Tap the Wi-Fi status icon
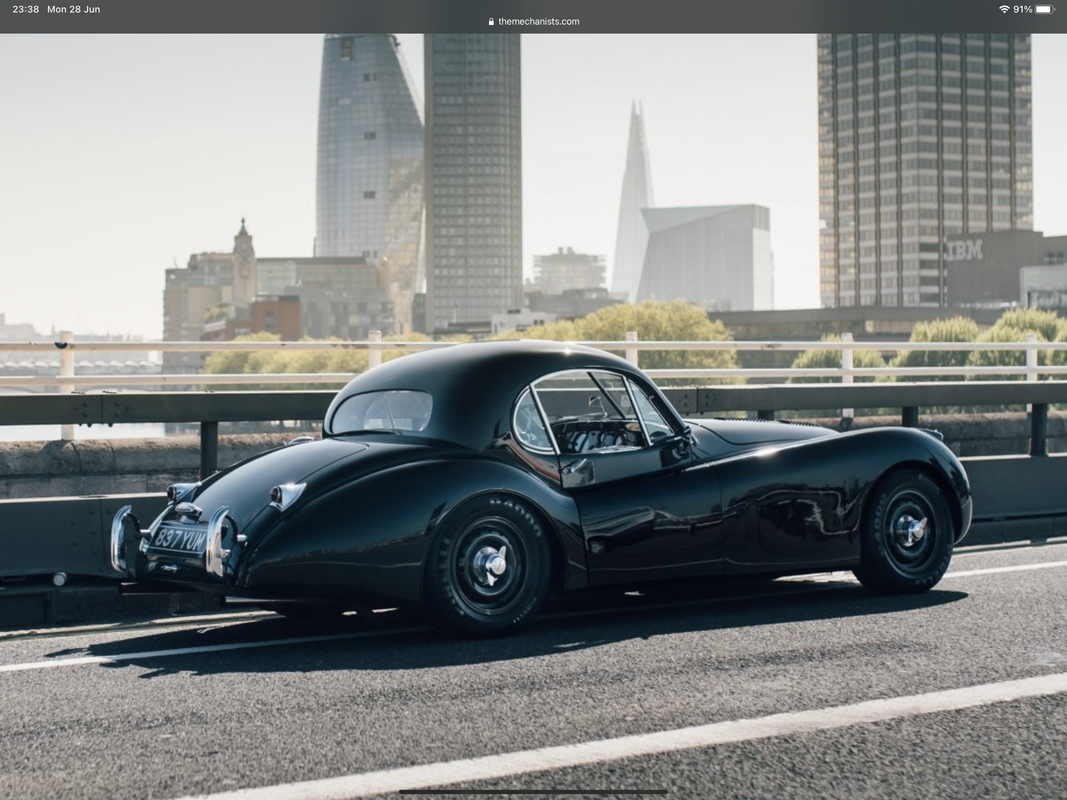This screenshot has height=800, width=1067. pyautogui.click(x=1004, y=9)
